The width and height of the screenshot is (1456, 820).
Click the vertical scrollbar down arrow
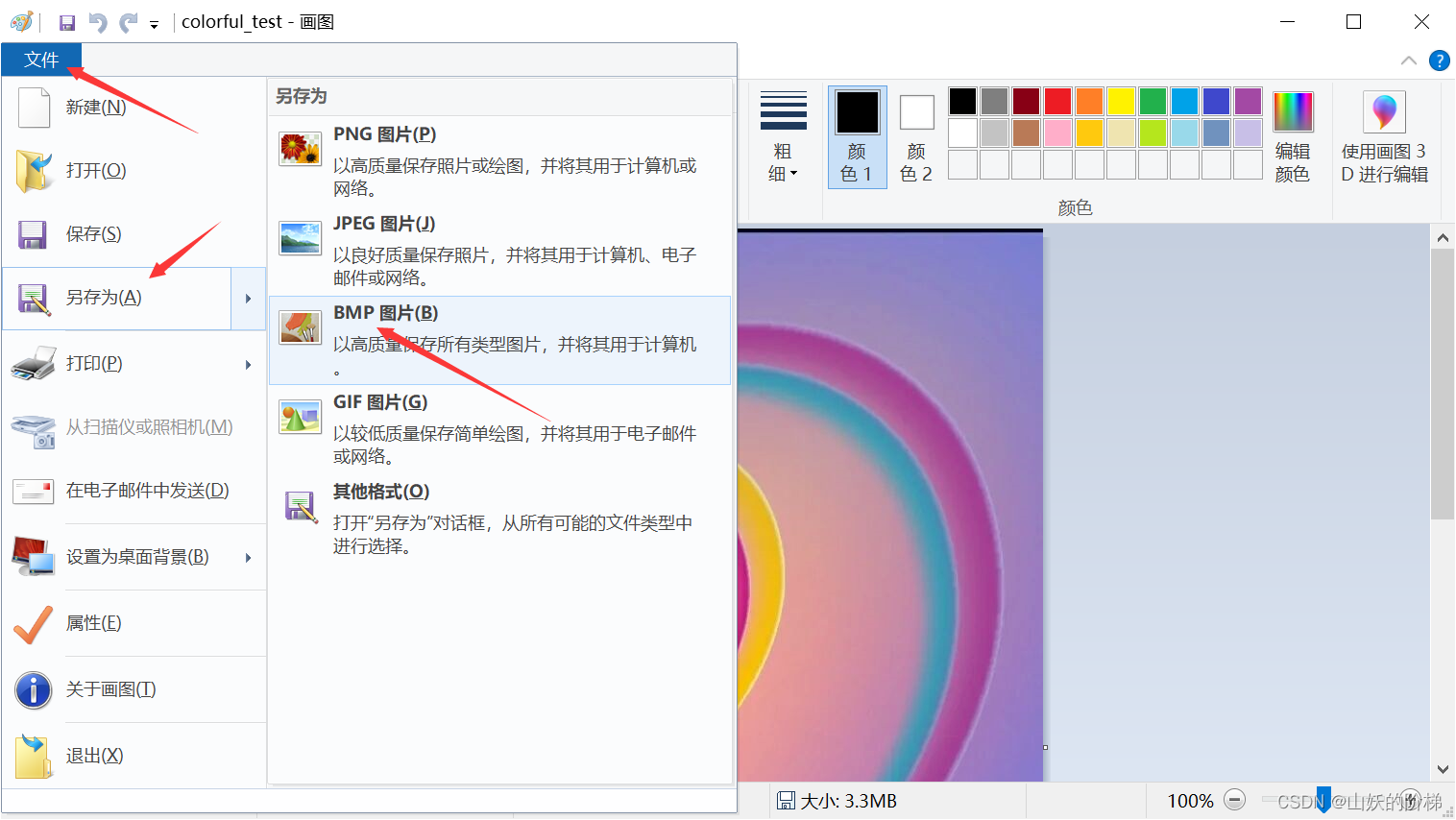coord(1443,769)
